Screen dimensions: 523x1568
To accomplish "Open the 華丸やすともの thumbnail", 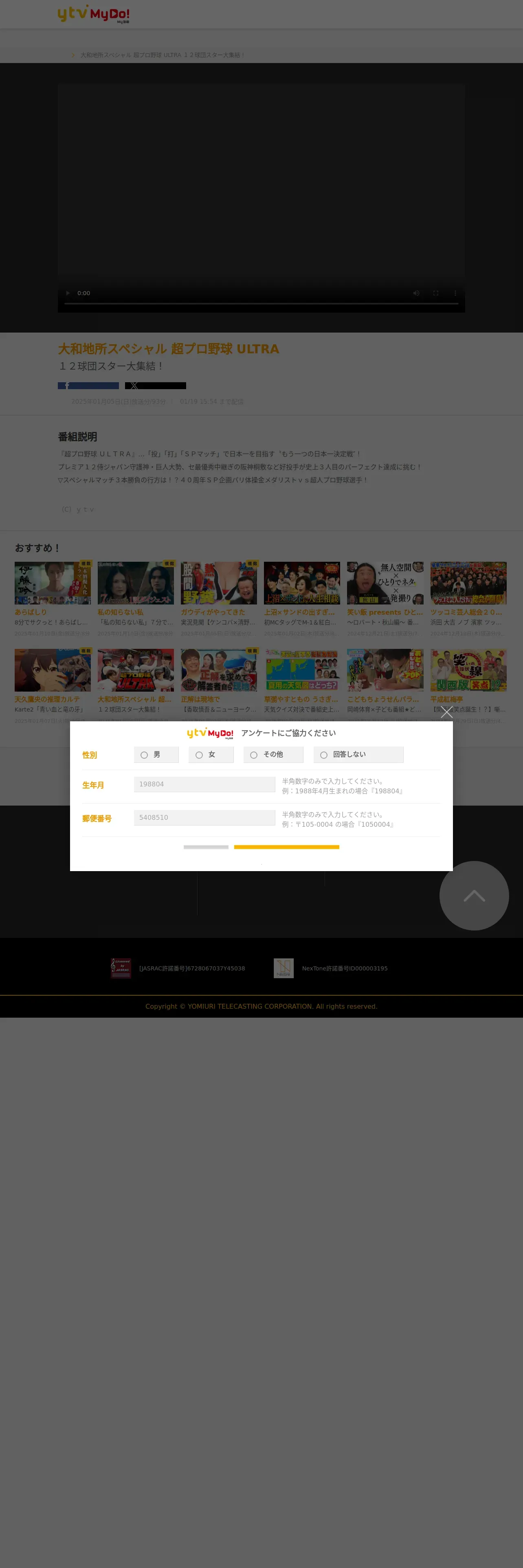I will click(302, 670).
